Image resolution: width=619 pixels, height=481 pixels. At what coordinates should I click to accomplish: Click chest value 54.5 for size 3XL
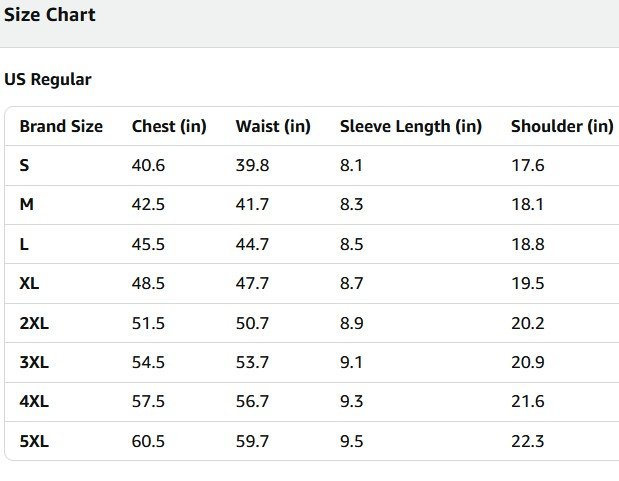point(148,363)
